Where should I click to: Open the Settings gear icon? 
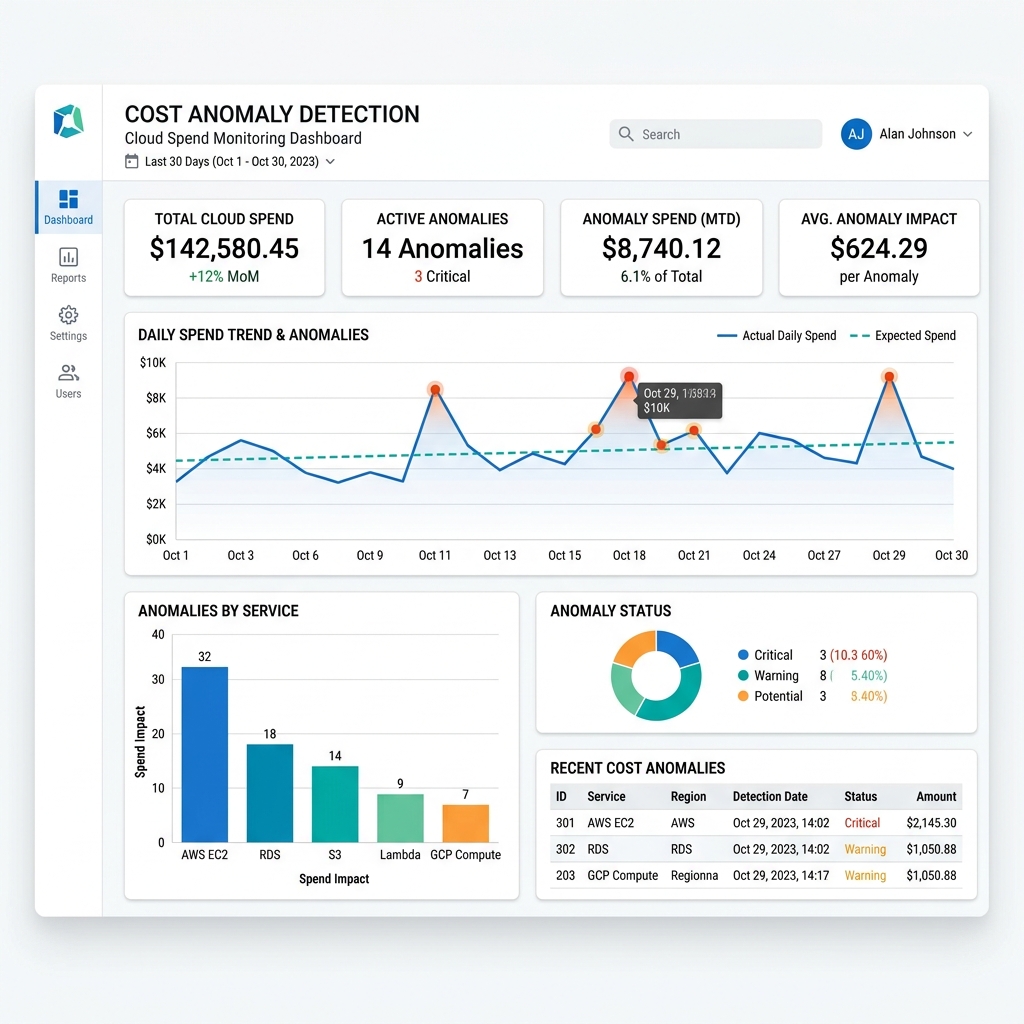coord(69,315)
